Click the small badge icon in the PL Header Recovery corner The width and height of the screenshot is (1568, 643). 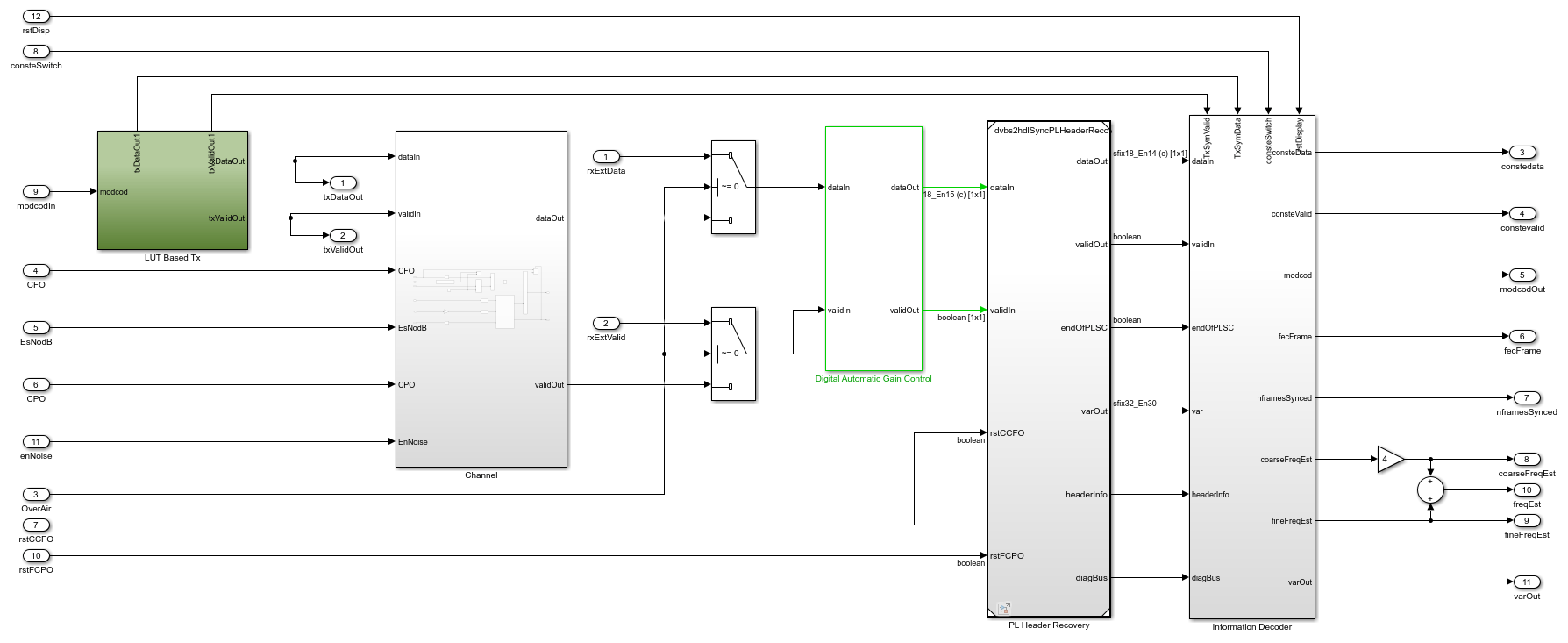[1004, 608]
